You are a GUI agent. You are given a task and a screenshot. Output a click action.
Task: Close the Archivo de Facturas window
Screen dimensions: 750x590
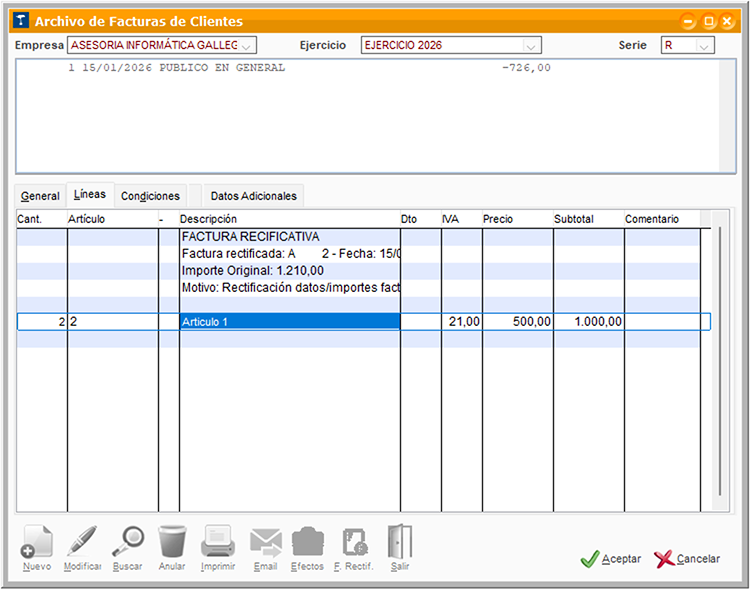[727, 21]
